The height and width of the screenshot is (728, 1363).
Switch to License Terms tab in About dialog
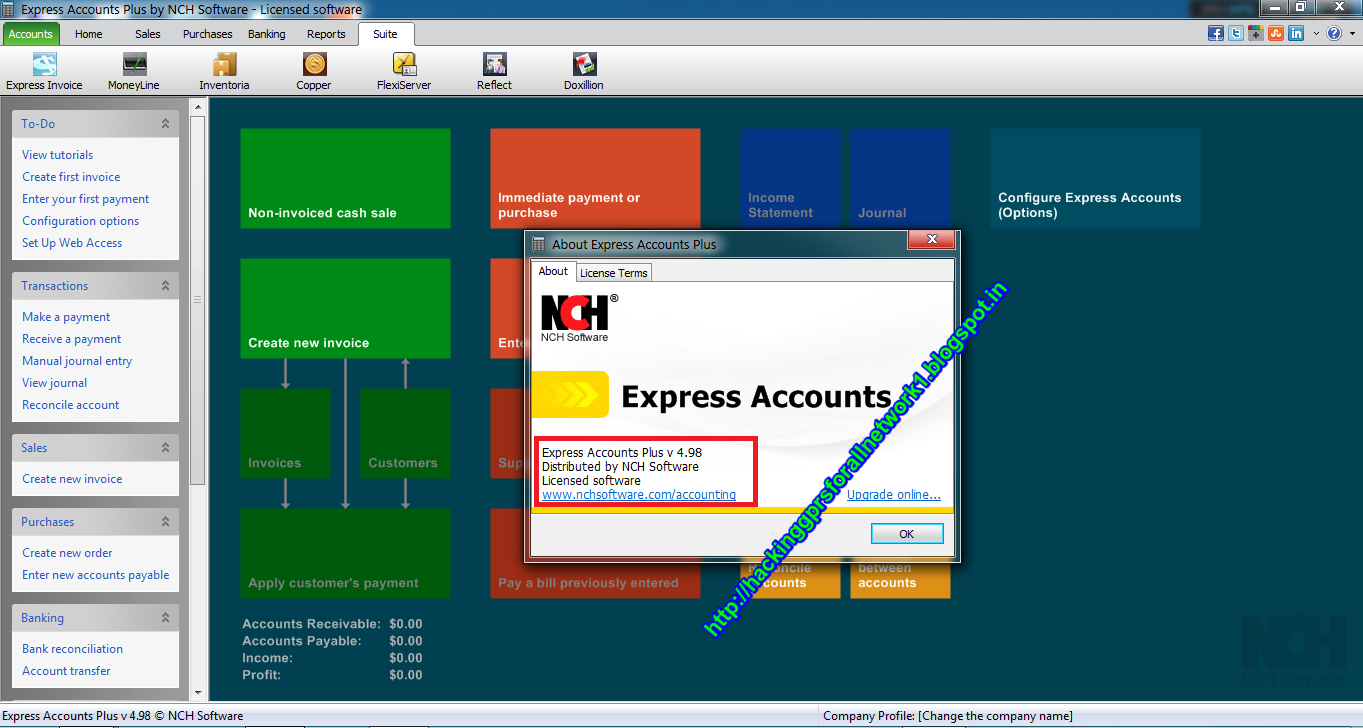614,273
